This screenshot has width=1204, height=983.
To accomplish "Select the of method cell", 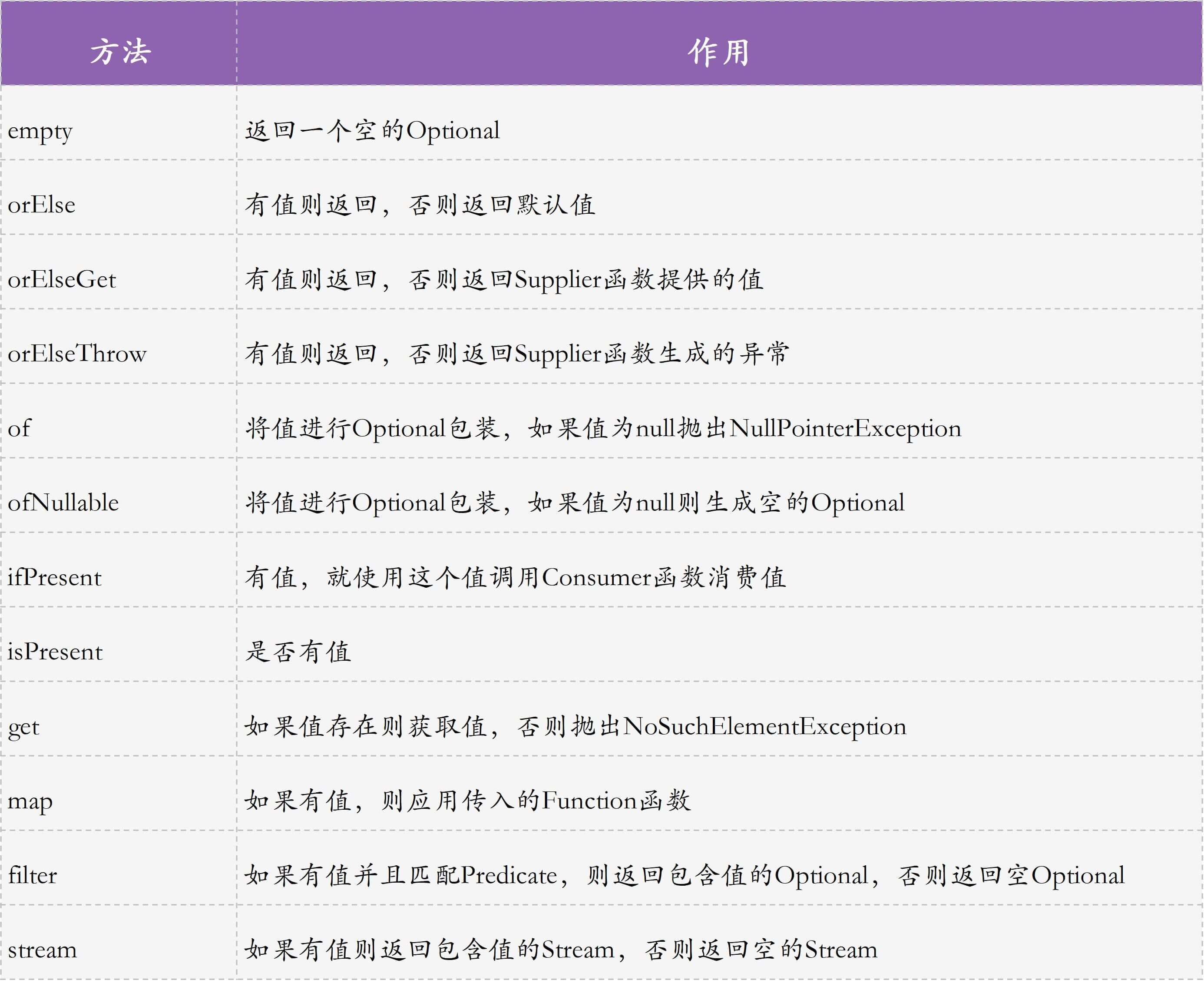I will click(19, 429).
